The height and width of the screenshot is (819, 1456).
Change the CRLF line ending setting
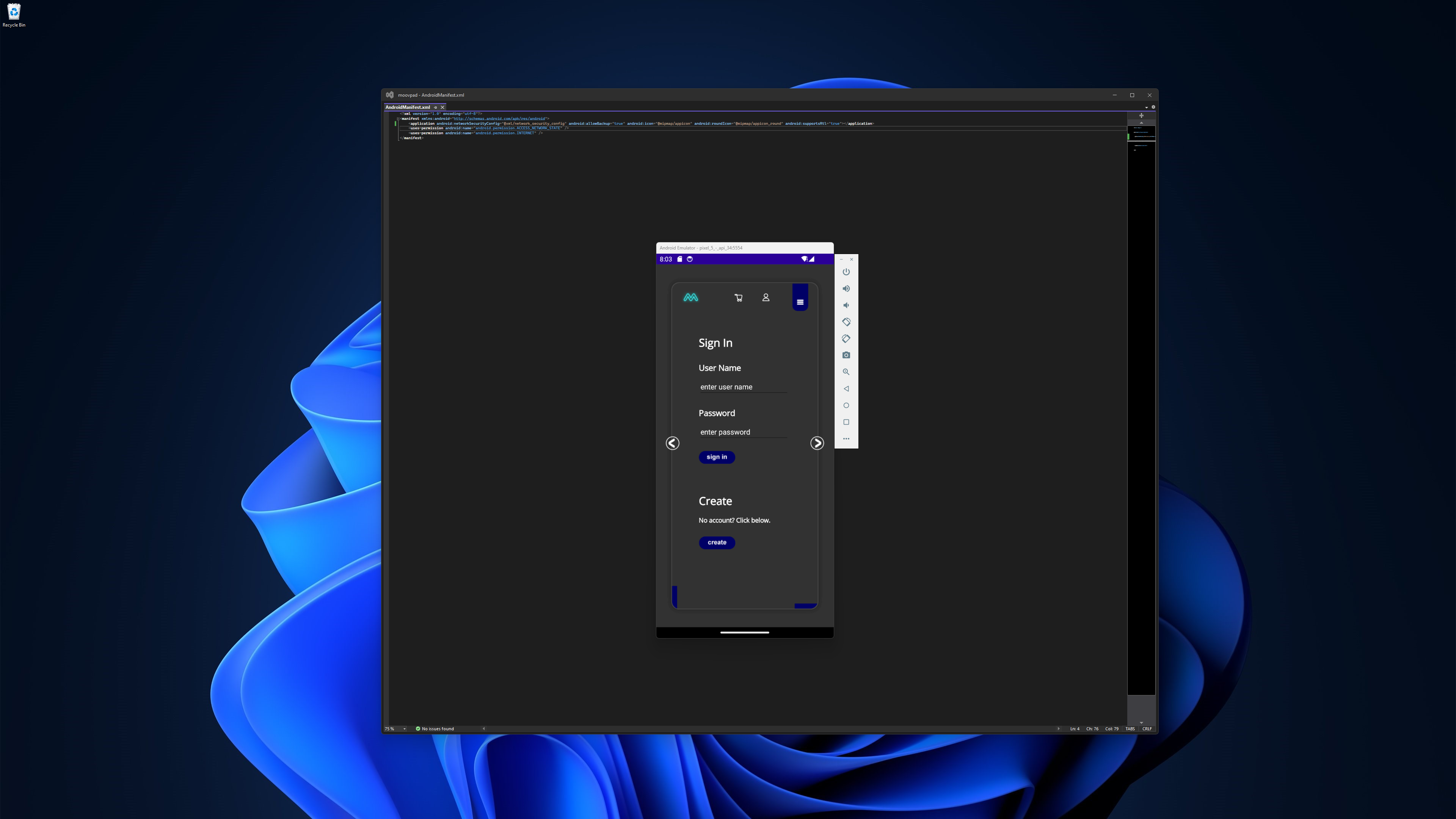click(1147, 729)
